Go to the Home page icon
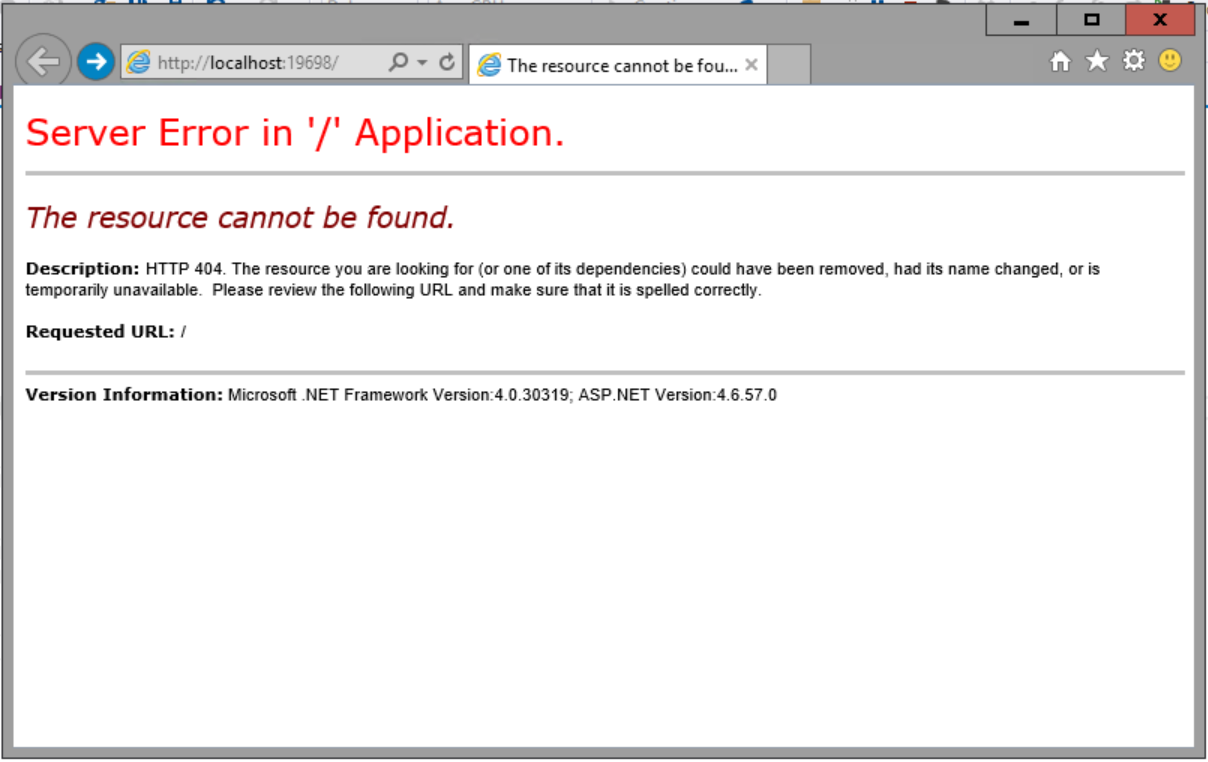 pos(1060,62)
